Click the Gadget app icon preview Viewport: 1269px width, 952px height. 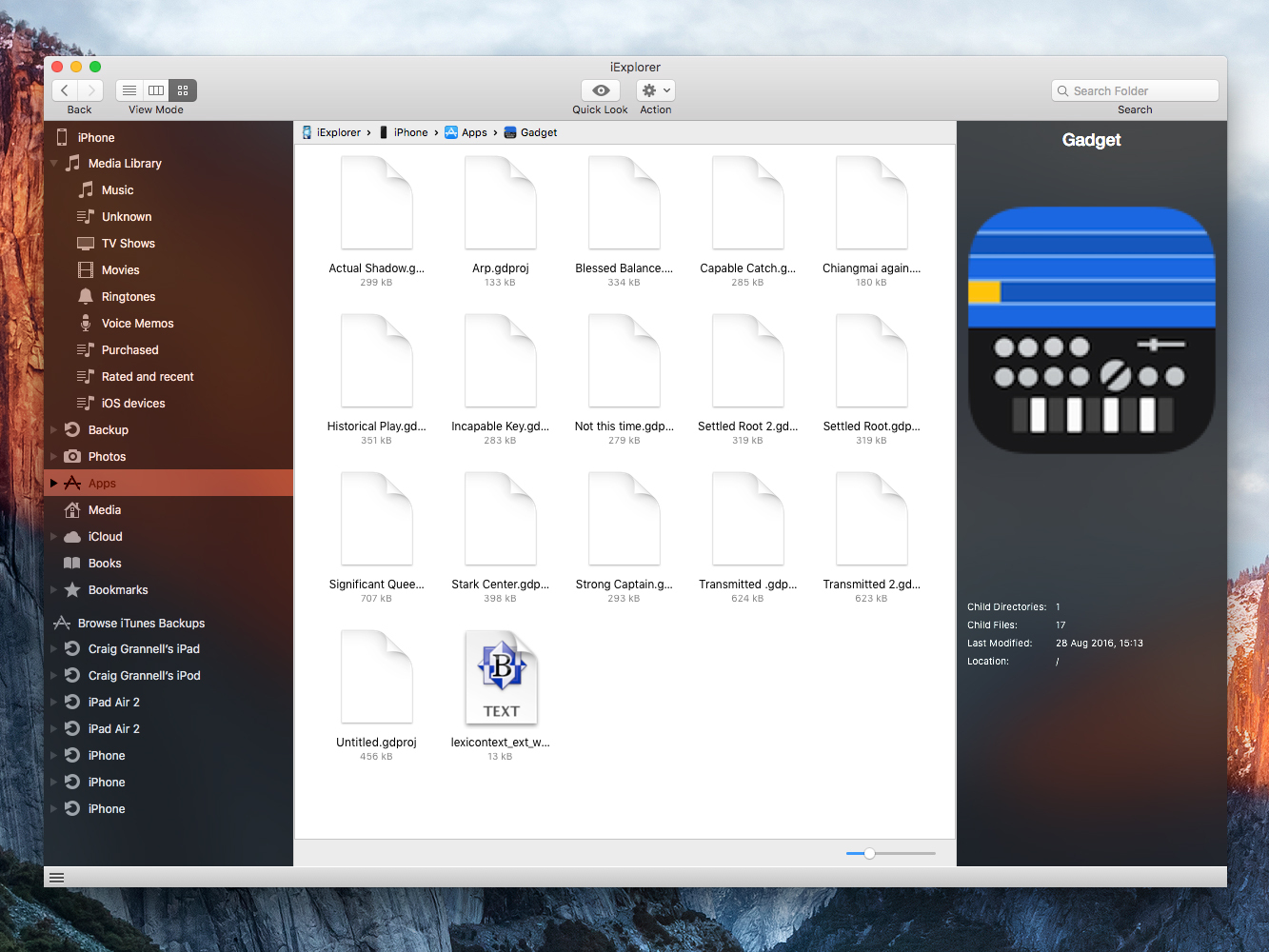[1092, 329]
